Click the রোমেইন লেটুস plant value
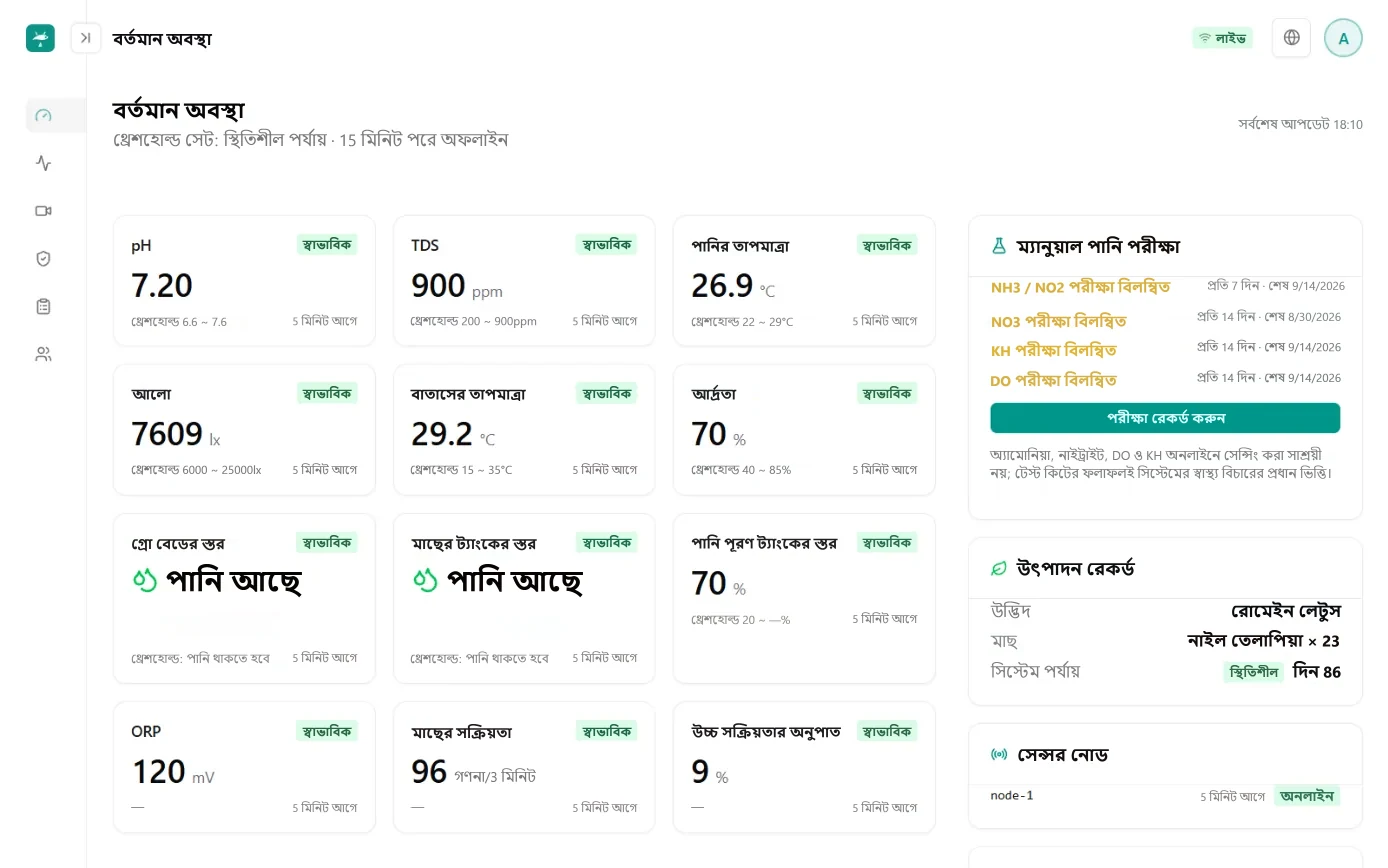1388x868 pixels. tap(1286, 611)
